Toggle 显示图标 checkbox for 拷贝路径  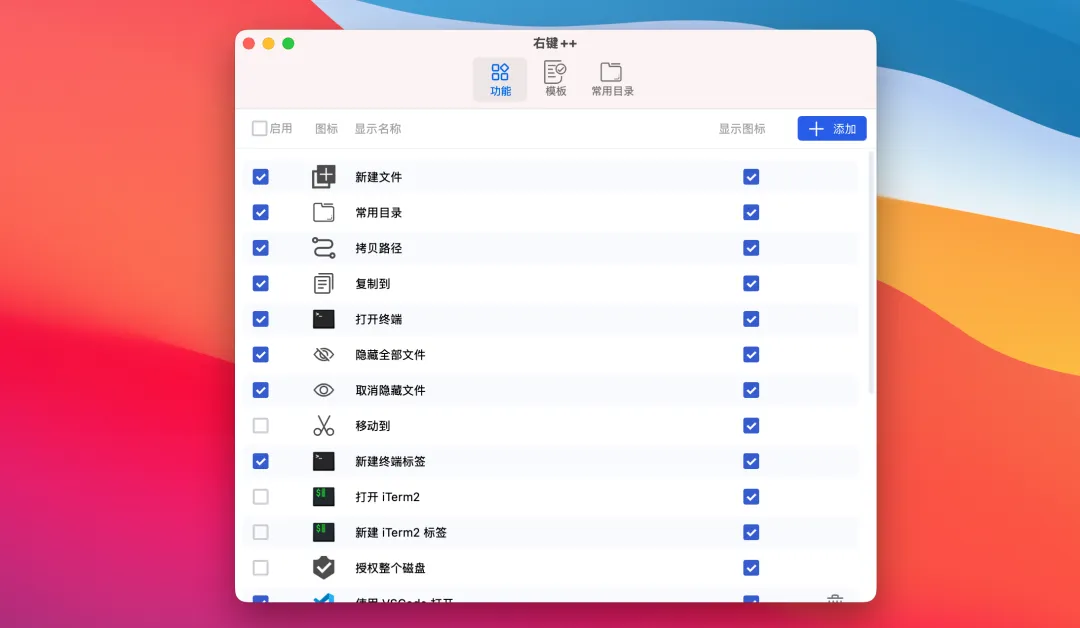click(751, 248)
